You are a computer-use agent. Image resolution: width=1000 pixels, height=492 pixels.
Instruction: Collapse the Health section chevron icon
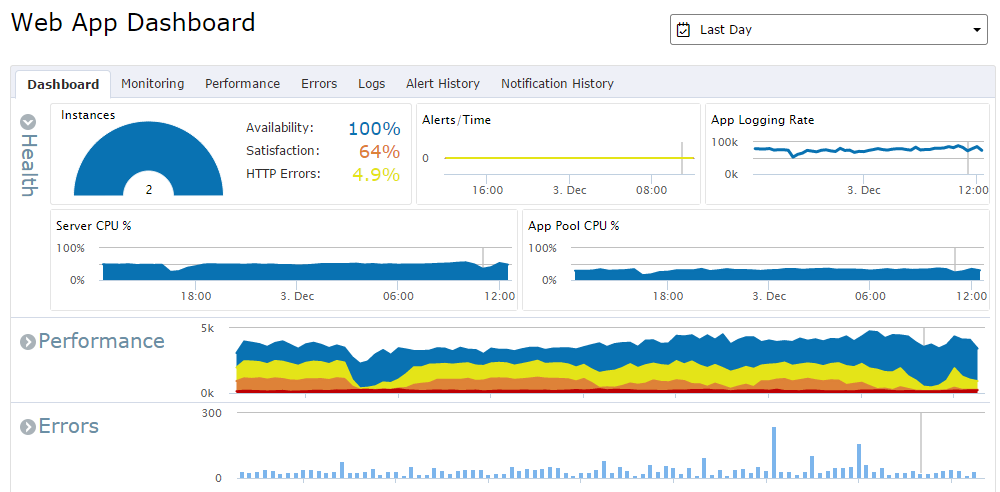[28, 122]
